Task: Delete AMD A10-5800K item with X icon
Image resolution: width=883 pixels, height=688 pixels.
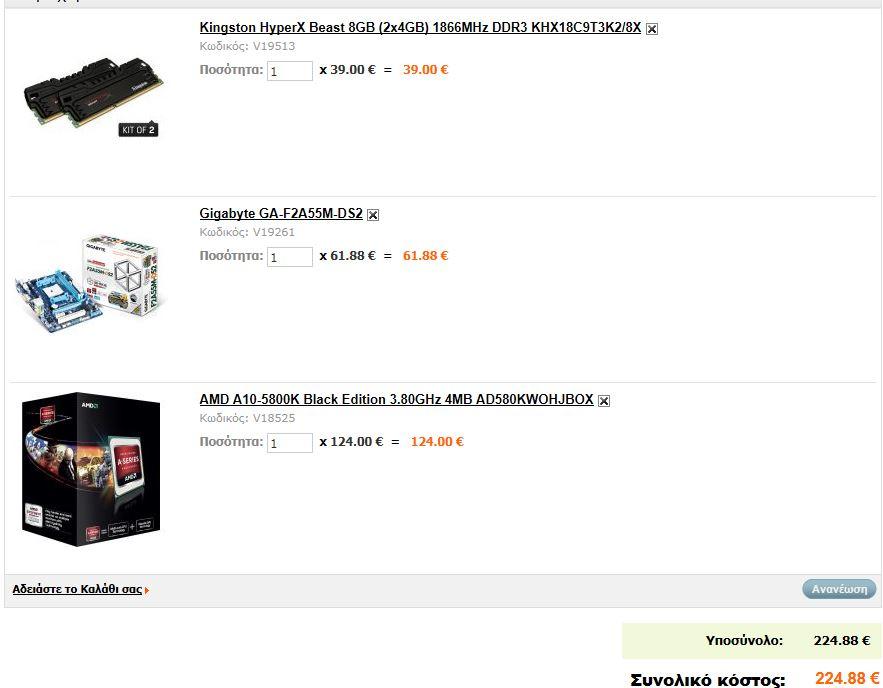Action: click(604, 401)
